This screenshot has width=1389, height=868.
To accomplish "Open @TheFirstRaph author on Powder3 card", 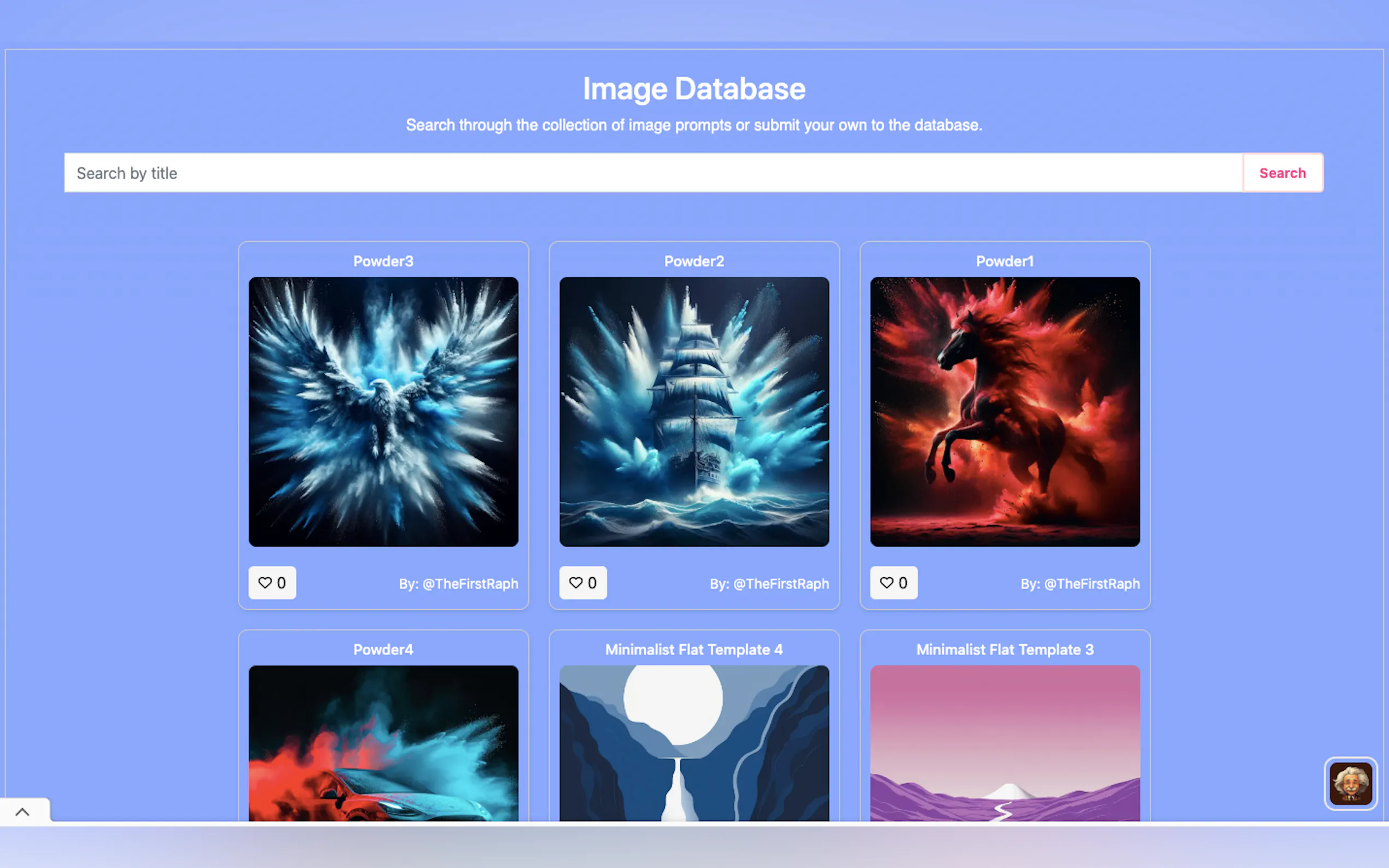I will (470, 584).
